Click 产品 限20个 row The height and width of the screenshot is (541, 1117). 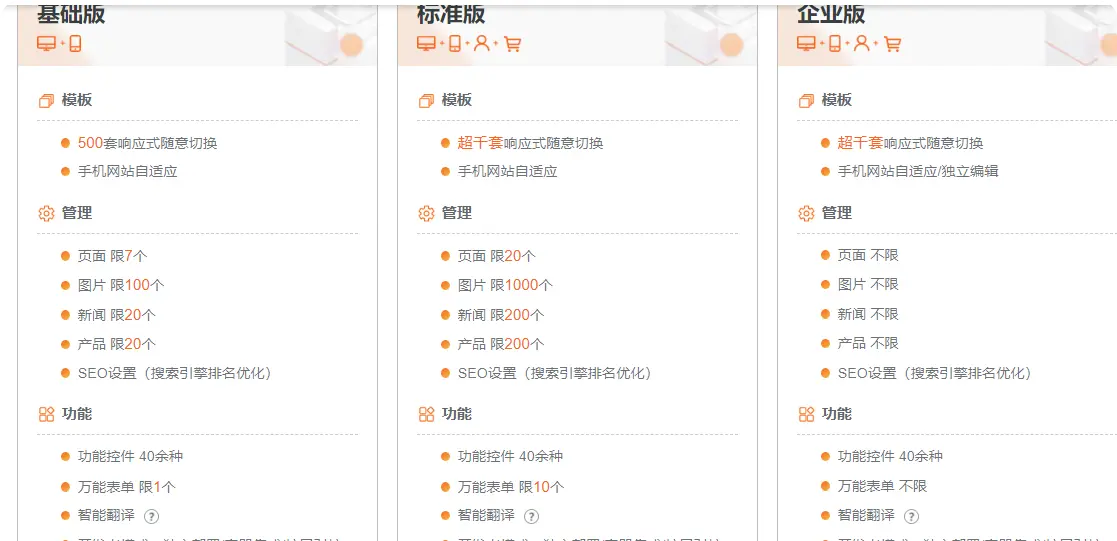point(117,344)
